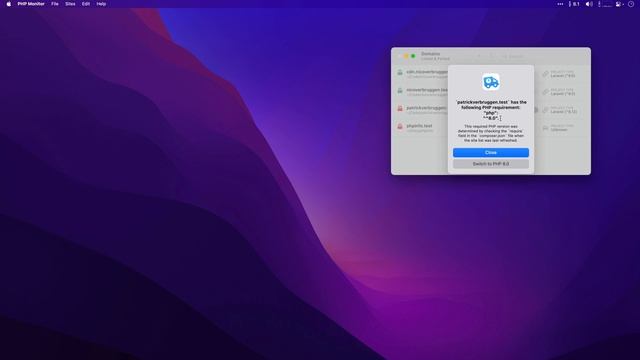Click the Unknown project type label

tap(559, 130)
